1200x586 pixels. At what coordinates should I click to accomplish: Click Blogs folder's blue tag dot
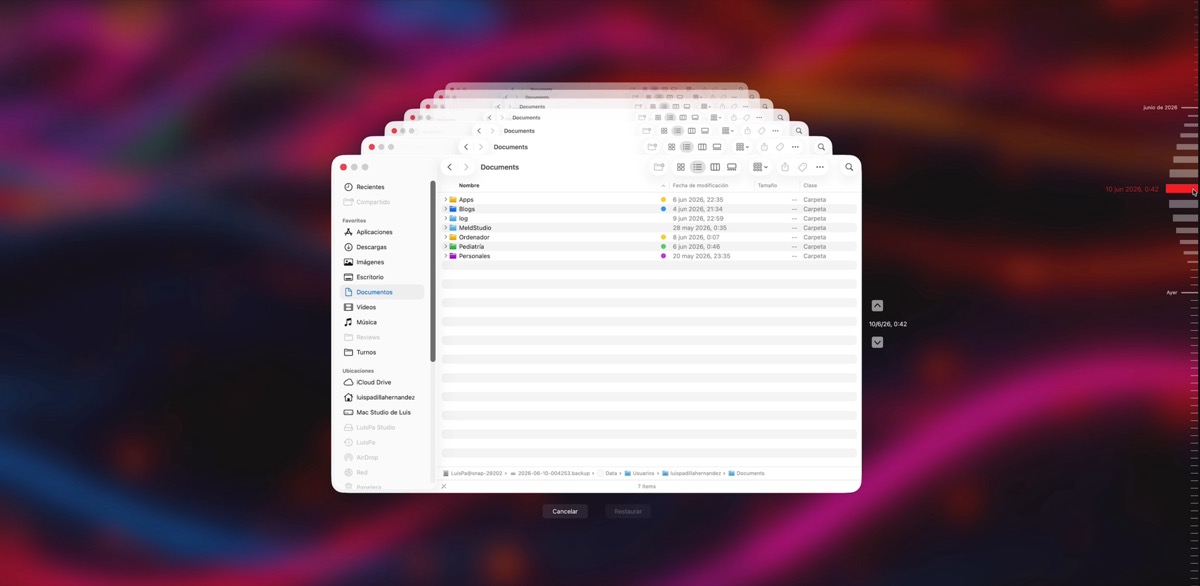663,209
